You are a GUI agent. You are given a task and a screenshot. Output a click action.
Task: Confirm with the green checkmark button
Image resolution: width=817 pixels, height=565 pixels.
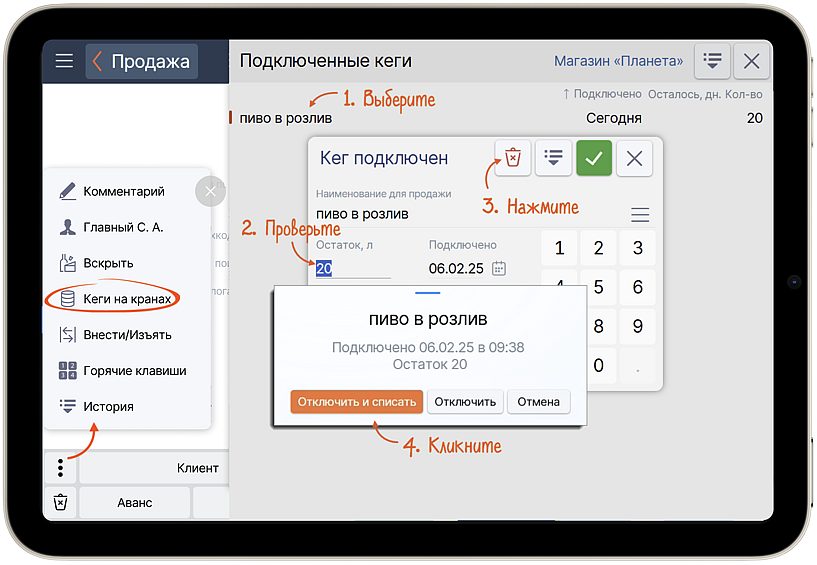tap(594, 158)
